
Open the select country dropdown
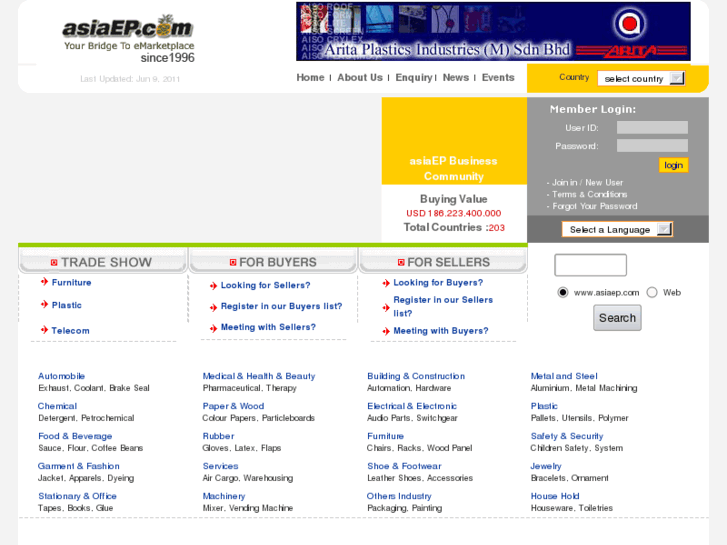(641, 78)
